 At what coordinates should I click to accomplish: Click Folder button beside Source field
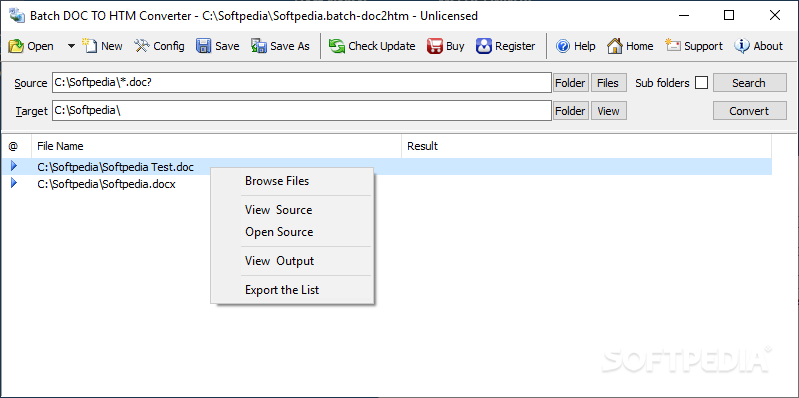tap(570, 83)
